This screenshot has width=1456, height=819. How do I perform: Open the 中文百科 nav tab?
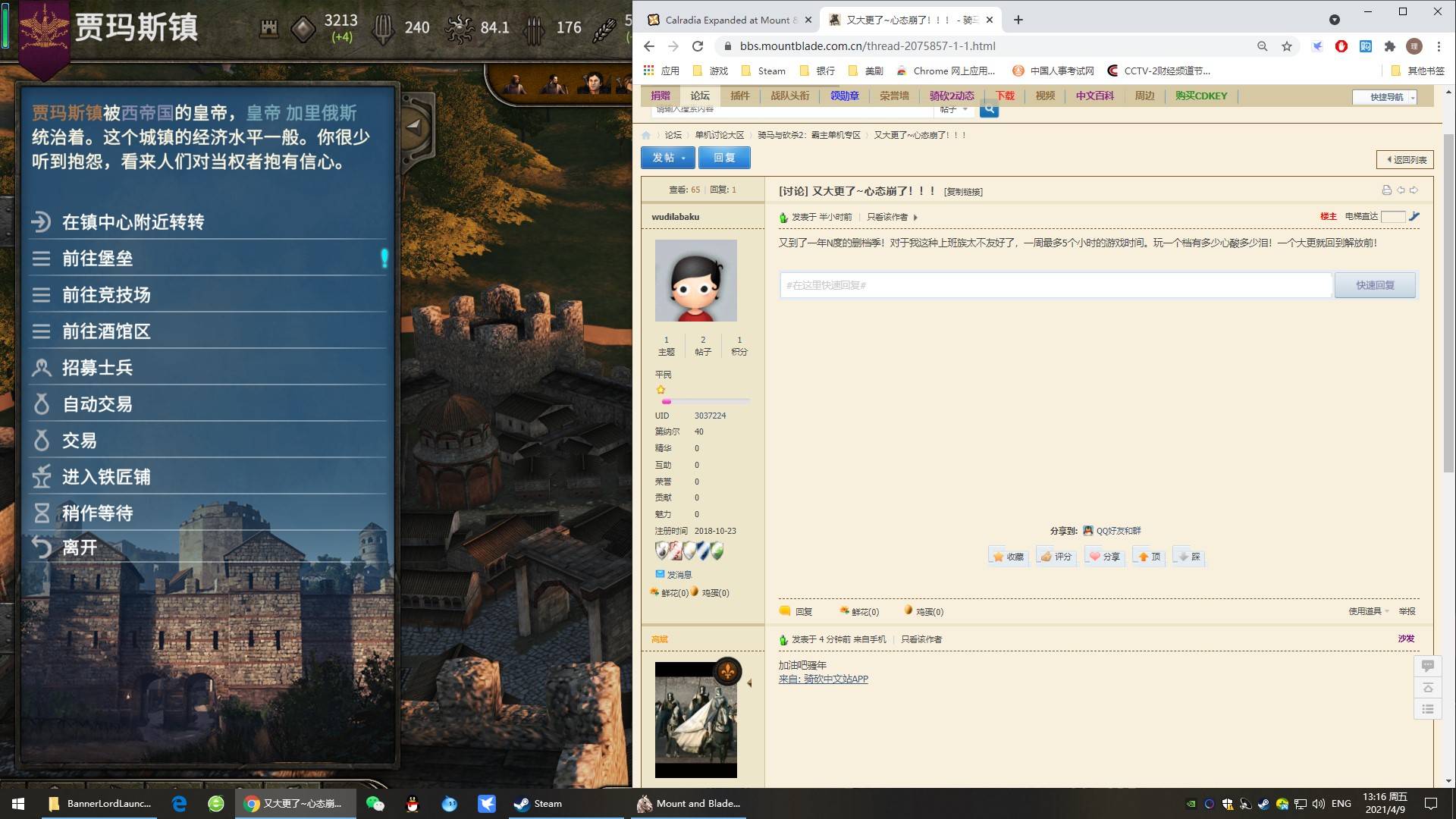1094,96
